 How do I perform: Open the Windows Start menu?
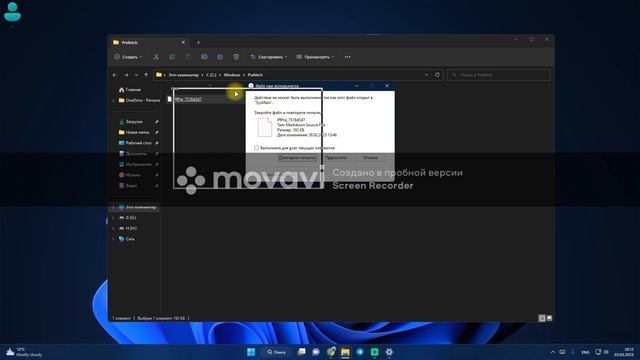click(251, 352)
